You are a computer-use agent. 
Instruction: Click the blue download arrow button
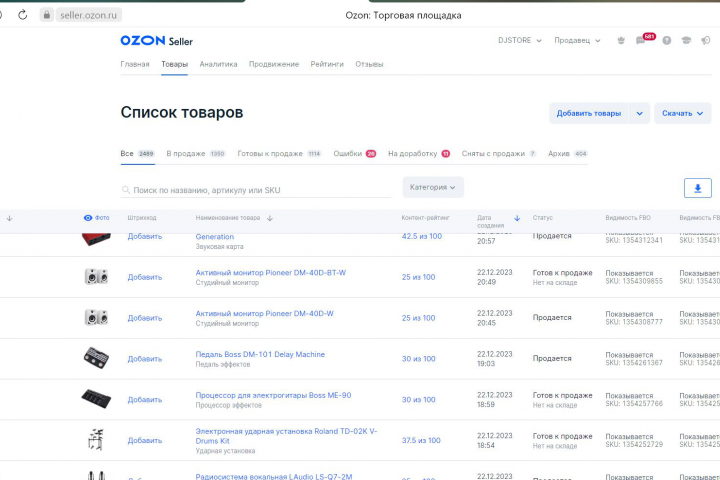point(698,188)
